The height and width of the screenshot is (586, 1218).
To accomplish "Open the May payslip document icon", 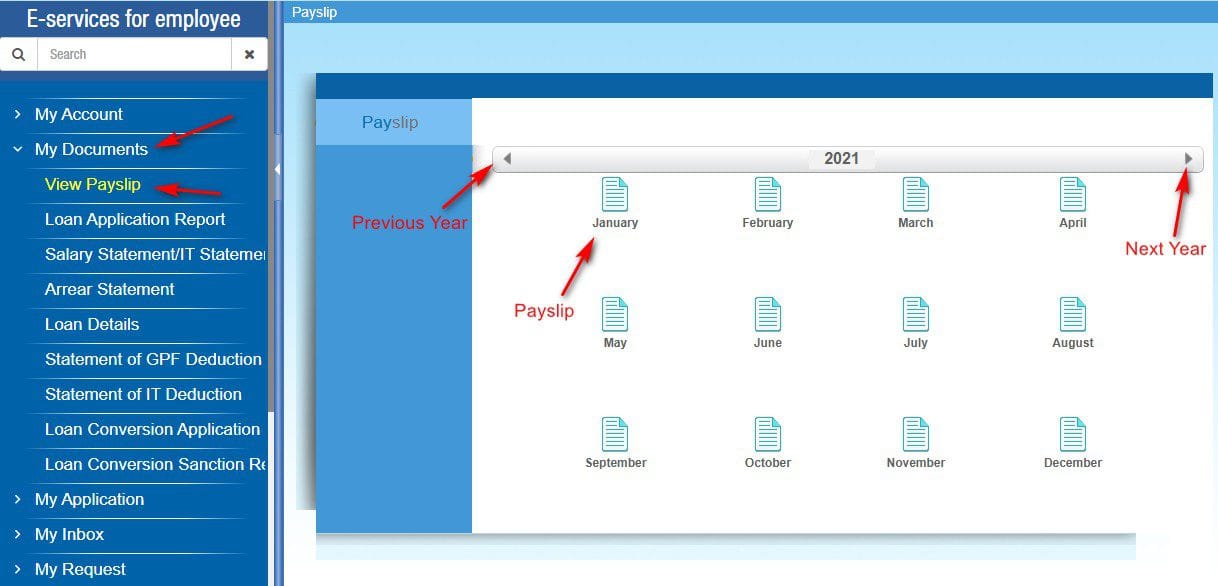I will click(x=615, y=314).
